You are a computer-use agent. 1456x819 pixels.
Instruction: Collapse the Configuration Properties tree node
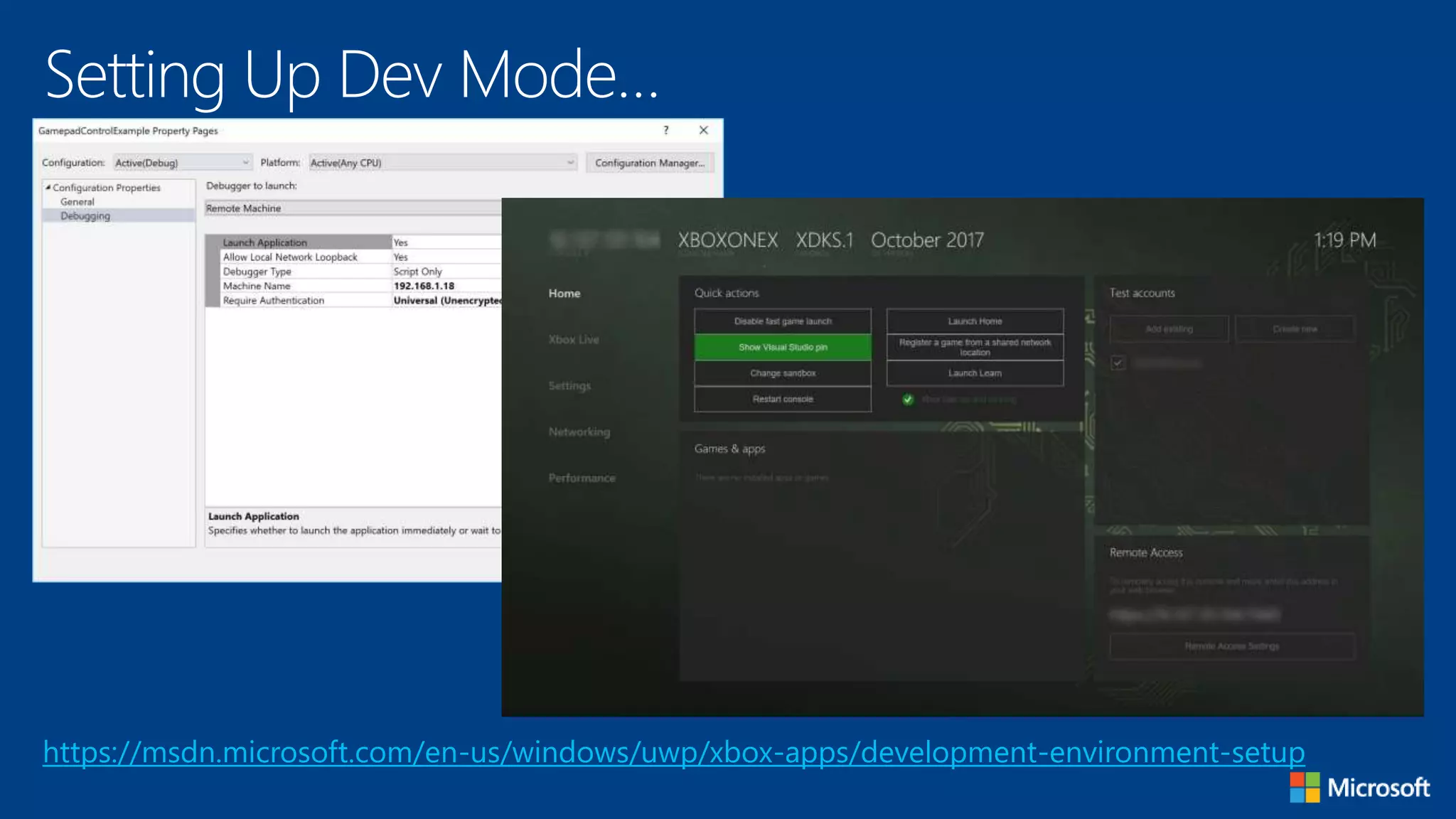pos(48,187)
